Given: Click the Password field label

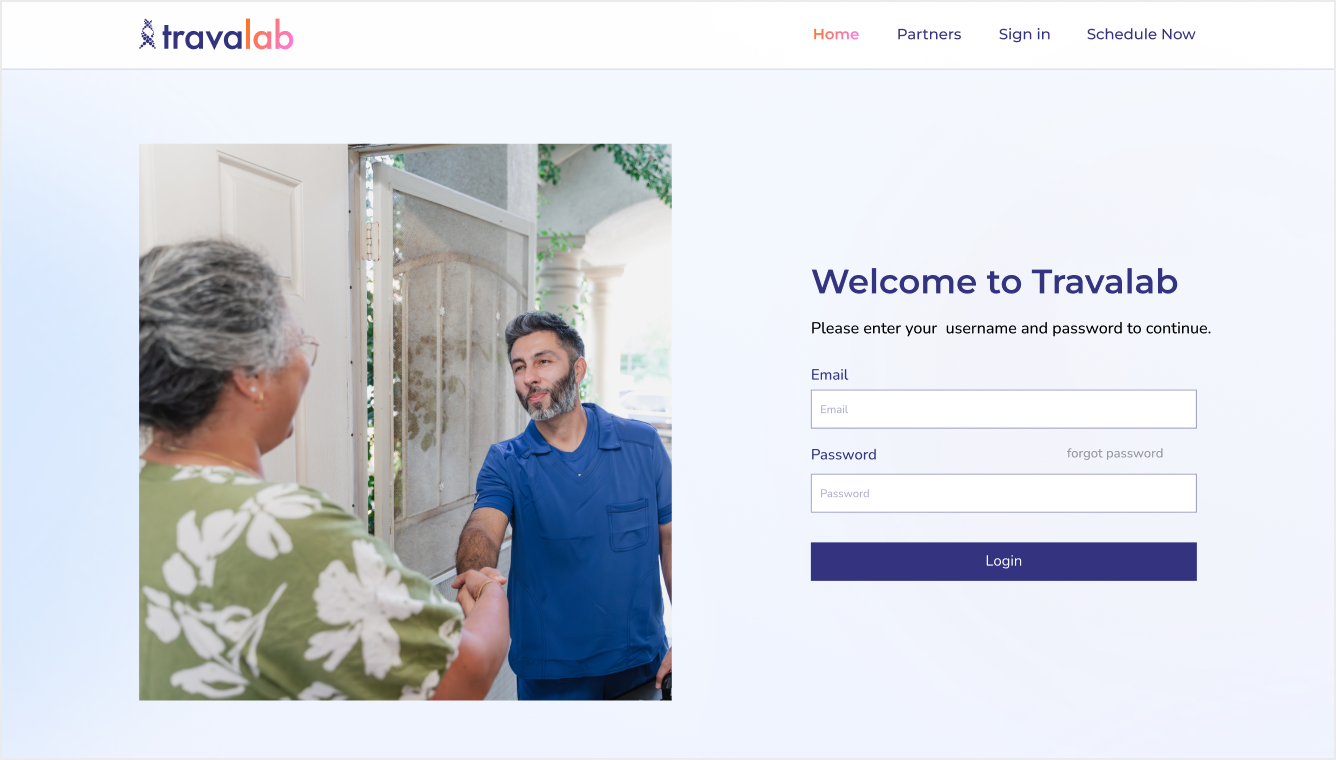Looking at the screenshot, I should coord(843,454).
